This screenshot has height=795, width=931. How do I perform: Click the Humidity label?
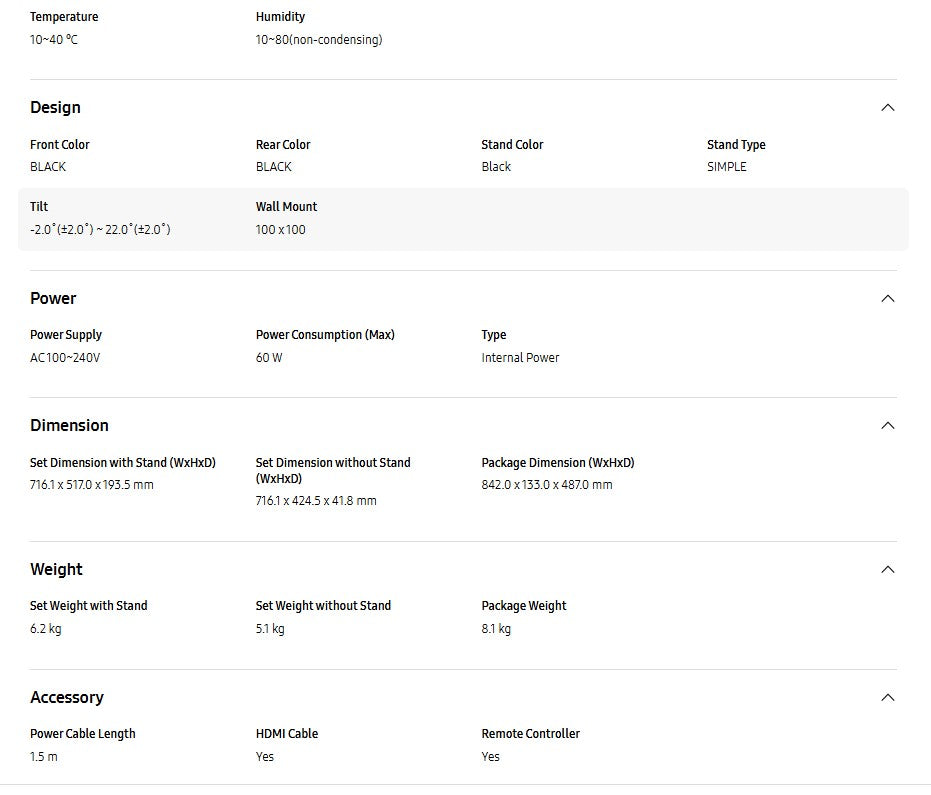[280, 17]
